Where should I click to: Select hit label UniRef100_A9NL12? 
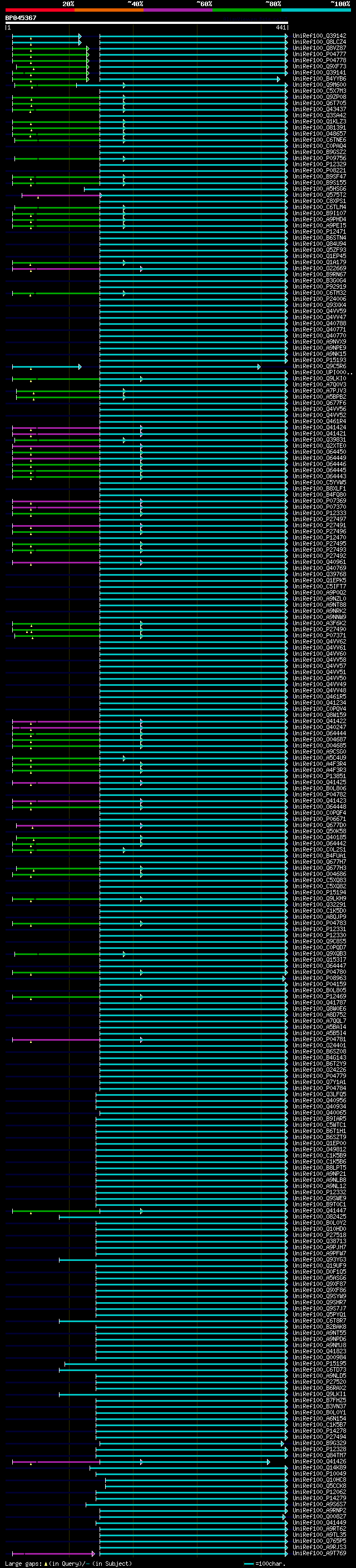pyautogui.click(x=319, y=1186)
